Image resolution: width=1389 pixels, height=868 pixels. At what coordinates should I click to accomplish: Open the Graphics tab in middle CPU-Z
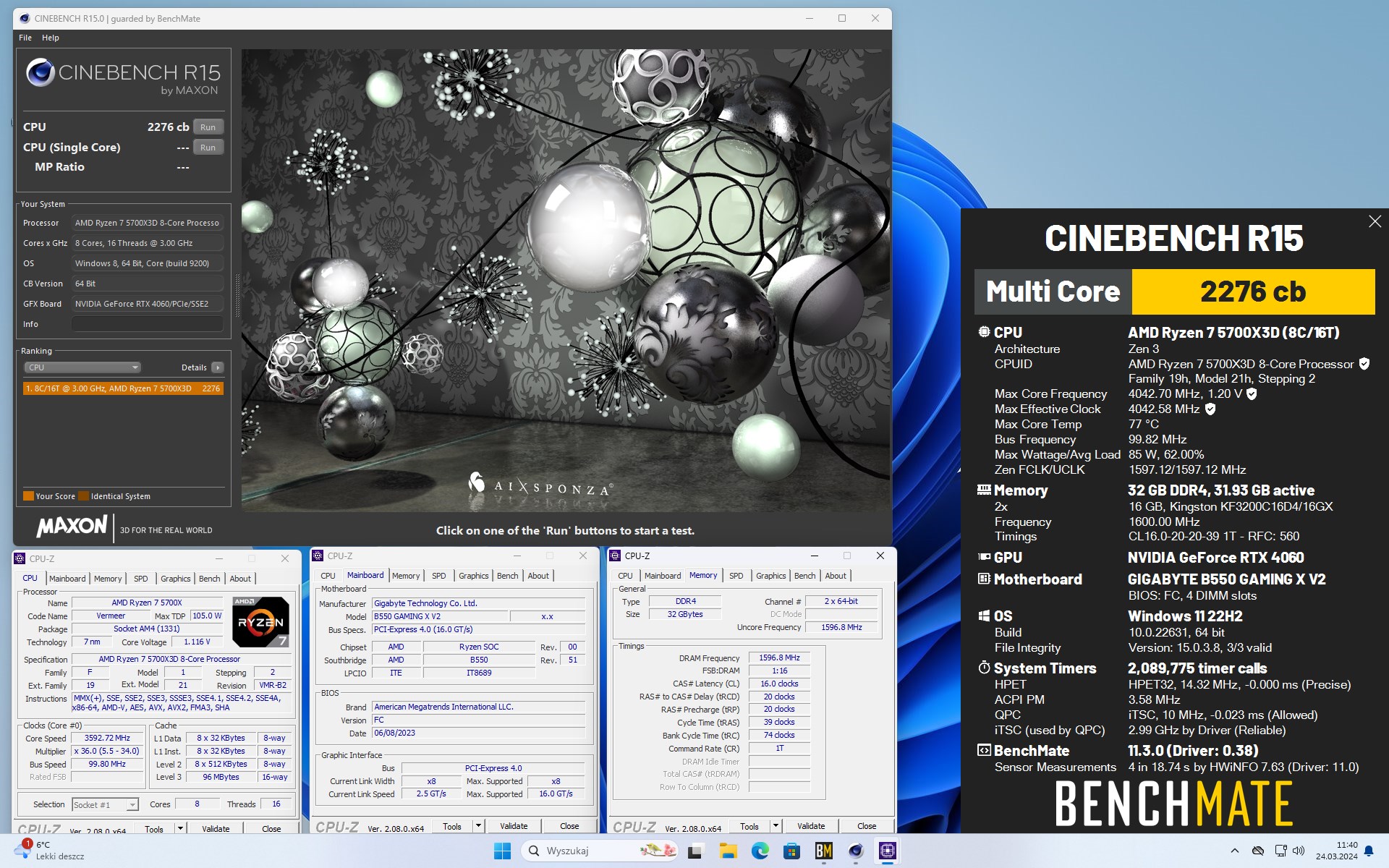click(474, 576)
